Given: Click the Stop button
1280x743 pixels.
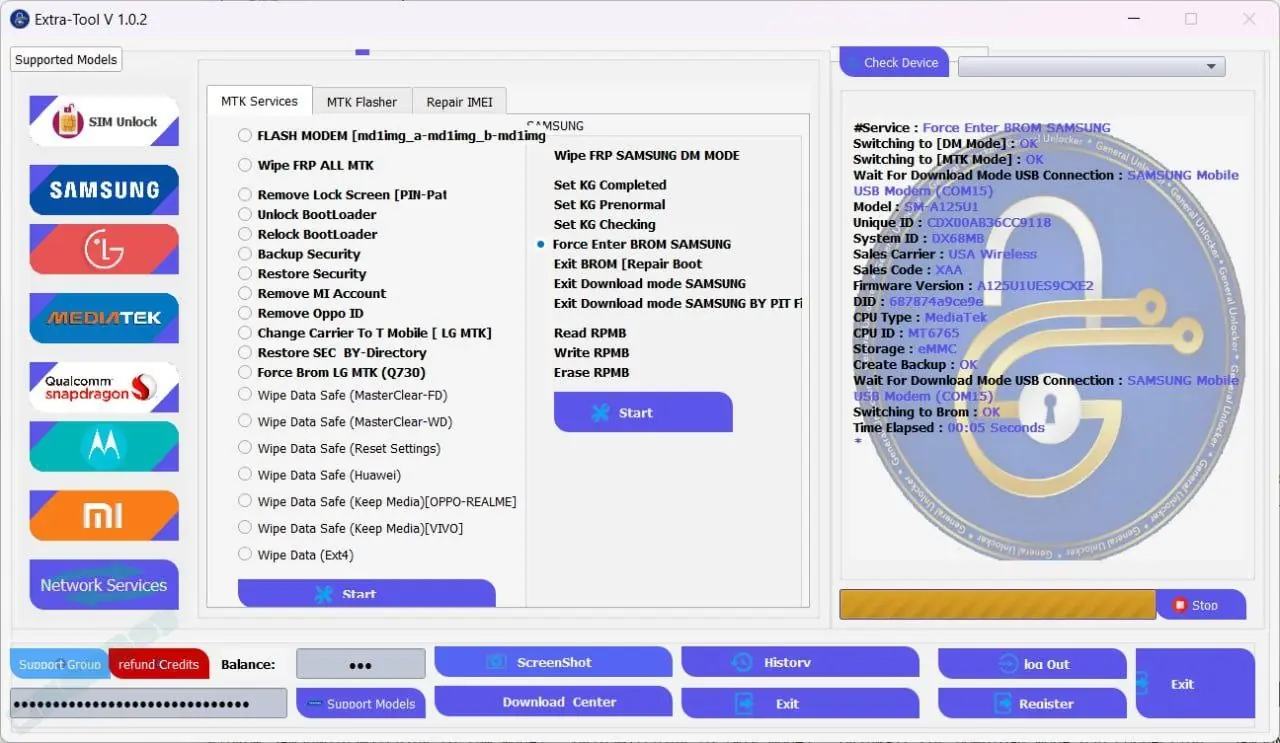Looking at the screenshot, I should click(x=1201, y=605).
